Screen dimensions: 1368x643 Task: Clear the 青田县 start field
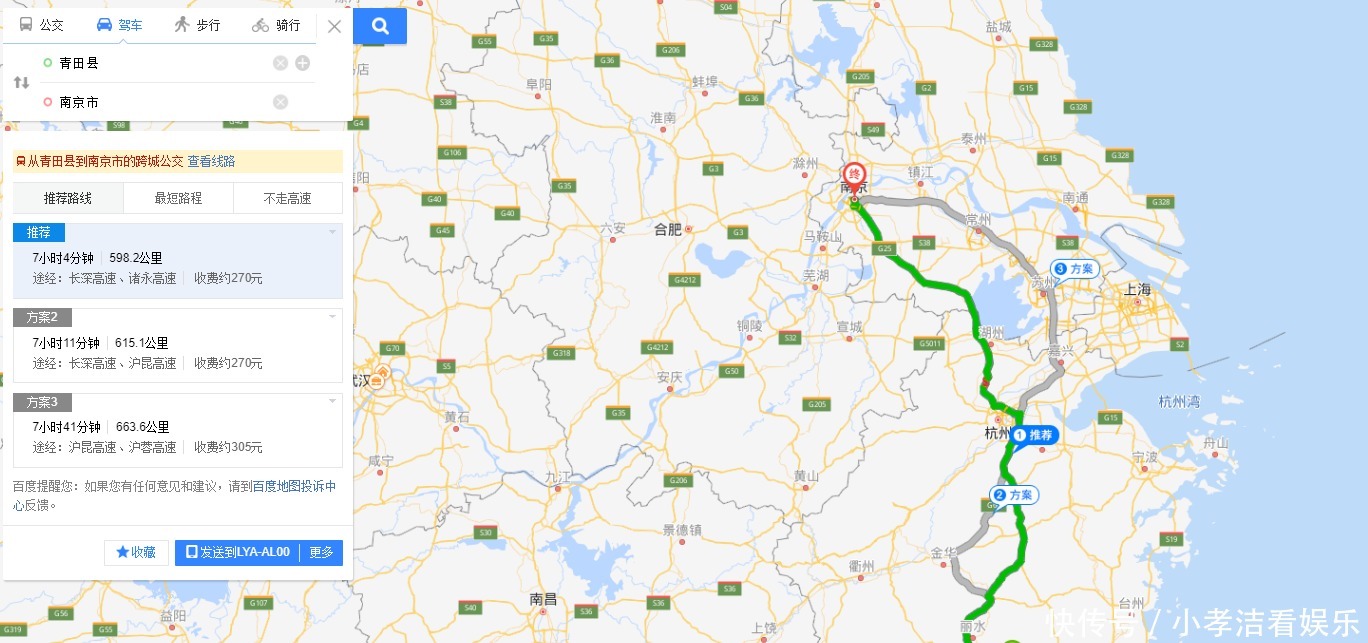coord(280,63)
